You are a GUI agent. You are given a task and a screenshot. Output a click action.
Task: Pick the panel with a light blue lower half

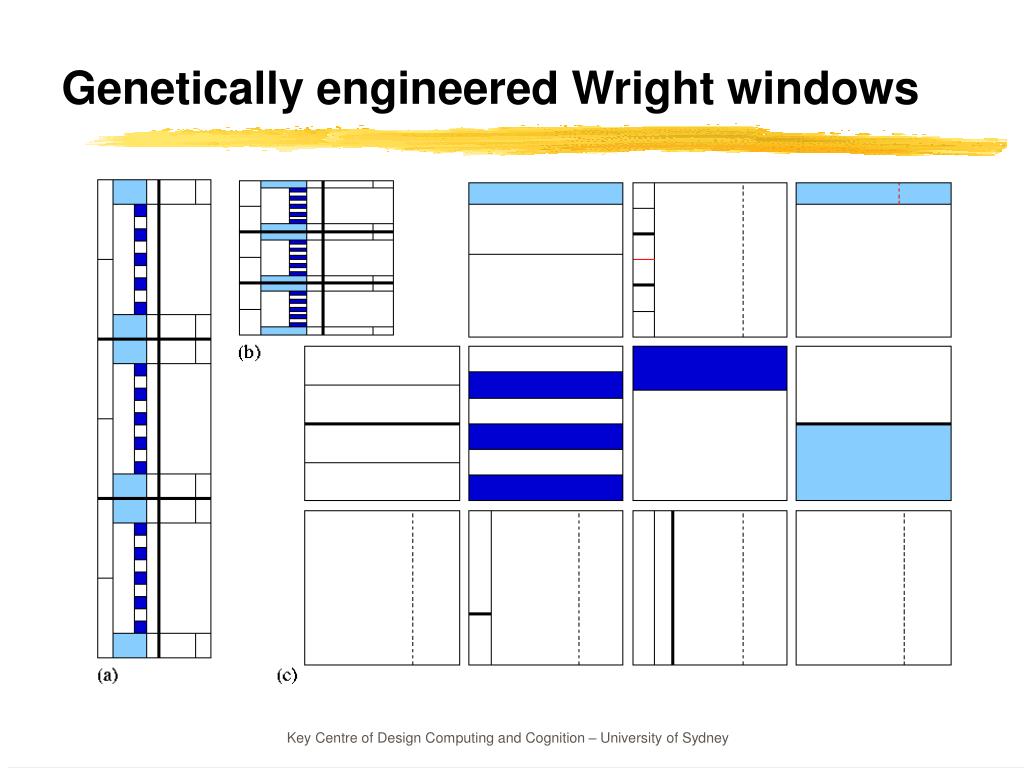(x=873, y=423)
